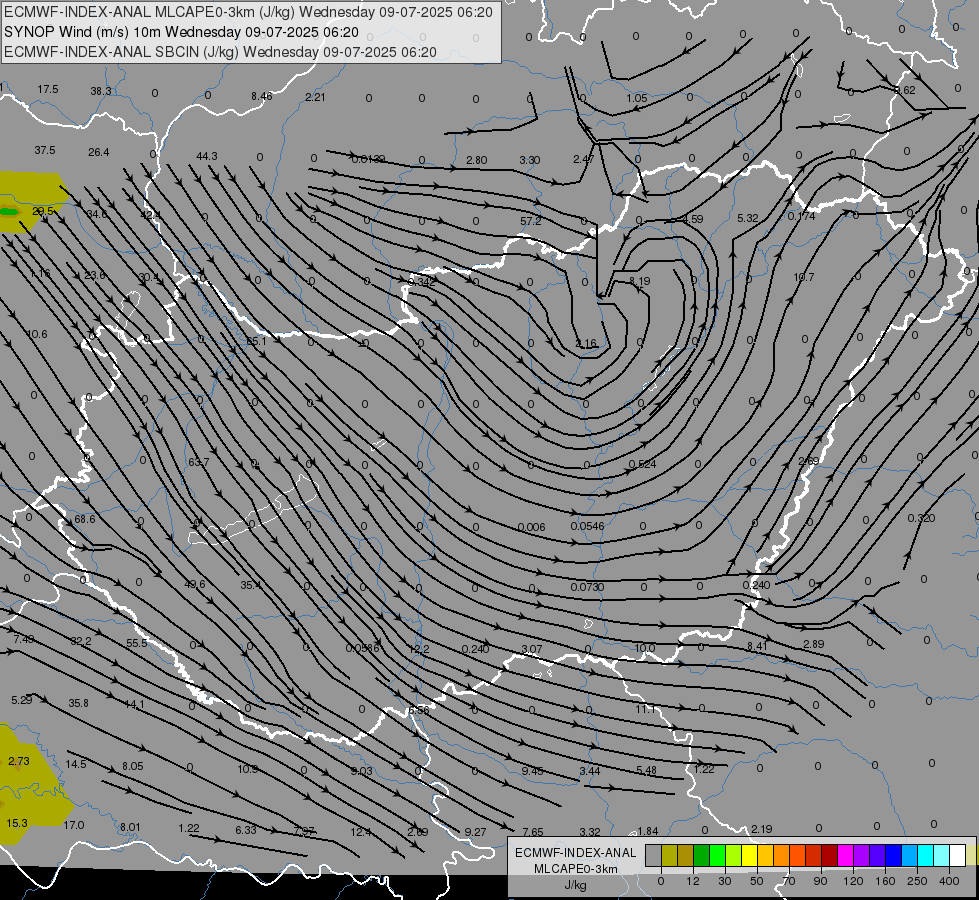Click the map value 1.84
Screen dimensions: 979x900
click(x=647, y=831)
